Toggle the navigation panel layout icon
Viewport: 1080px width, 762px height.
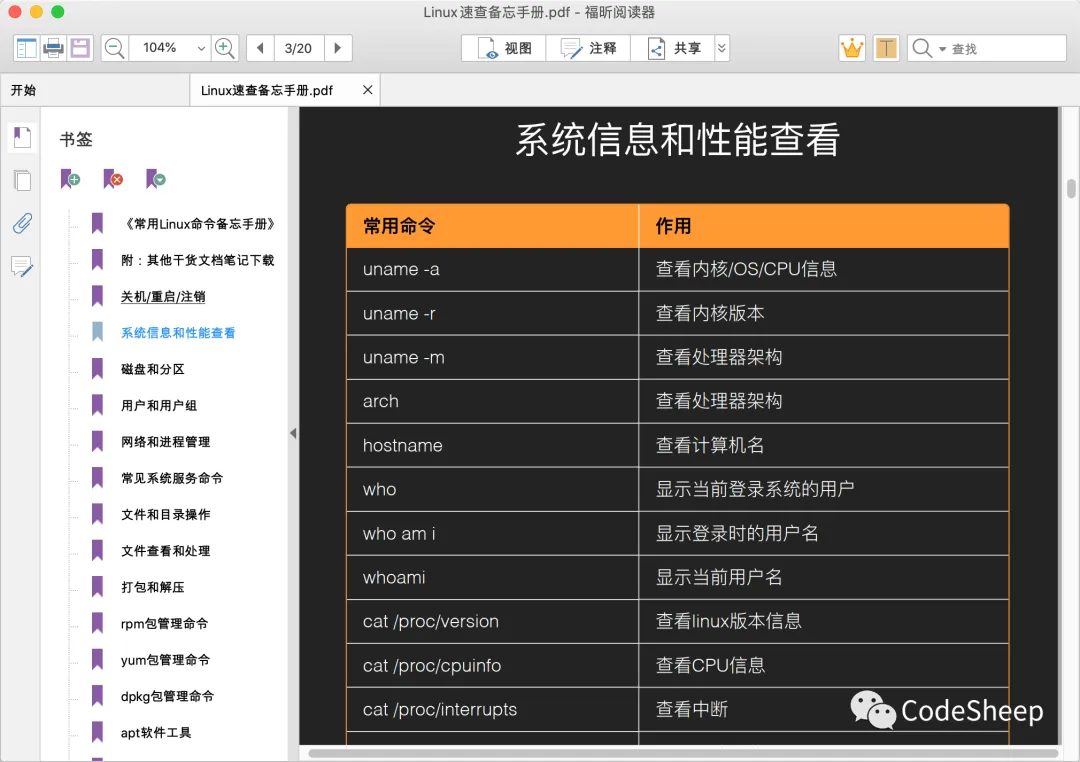click(x=26, y=48)
